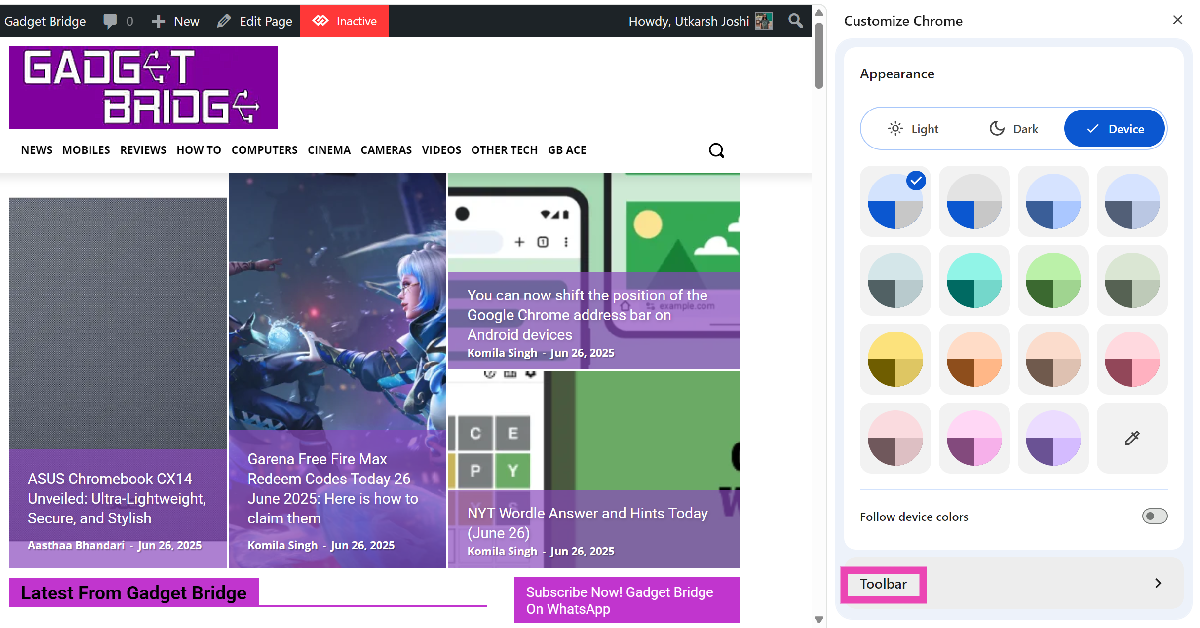Click Gadget Bridge site name in admin bar

(x=46, y=21)
